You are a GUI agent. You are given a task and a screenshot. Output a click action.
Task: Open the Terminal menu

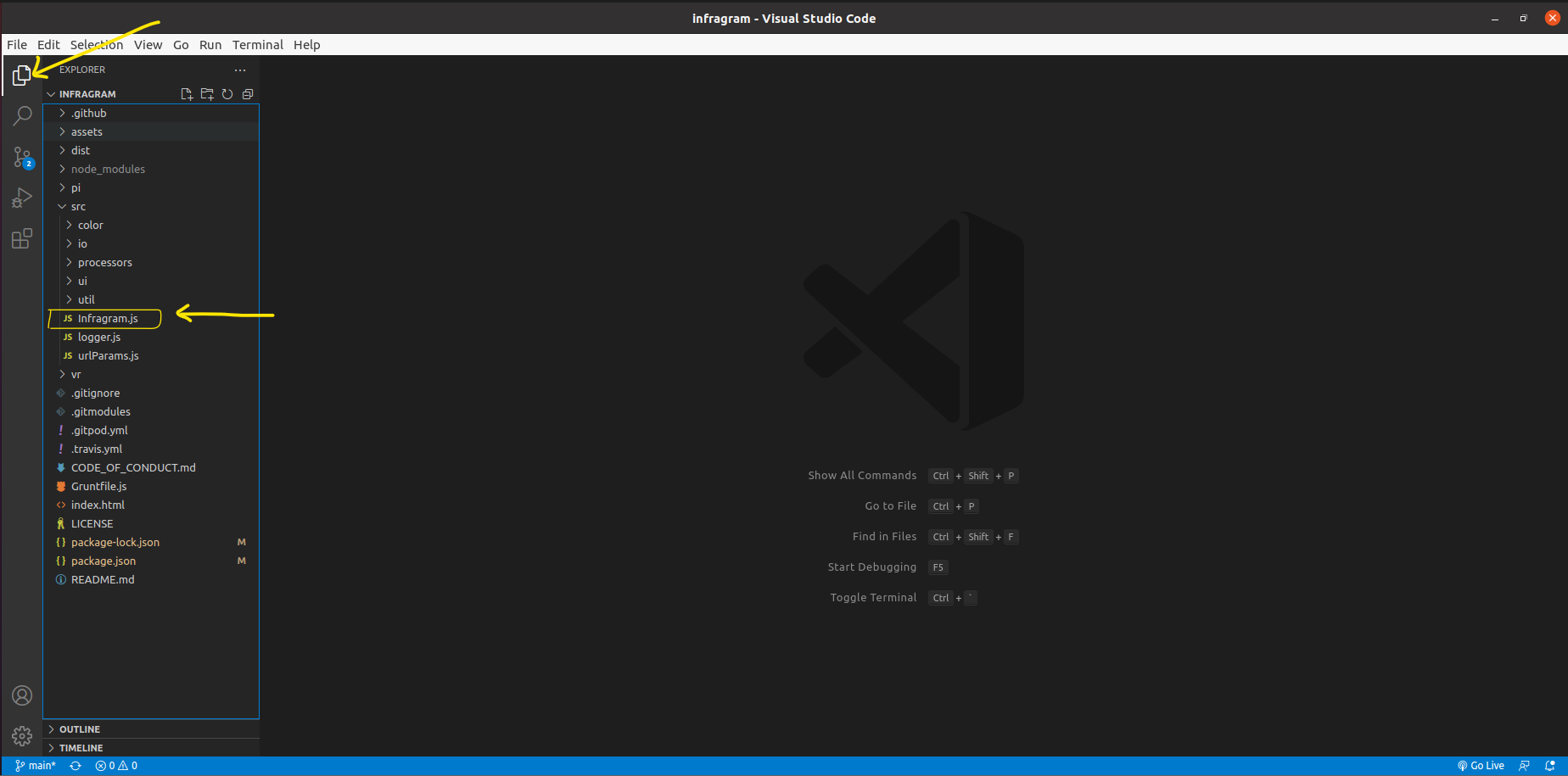tap(258, 45)
